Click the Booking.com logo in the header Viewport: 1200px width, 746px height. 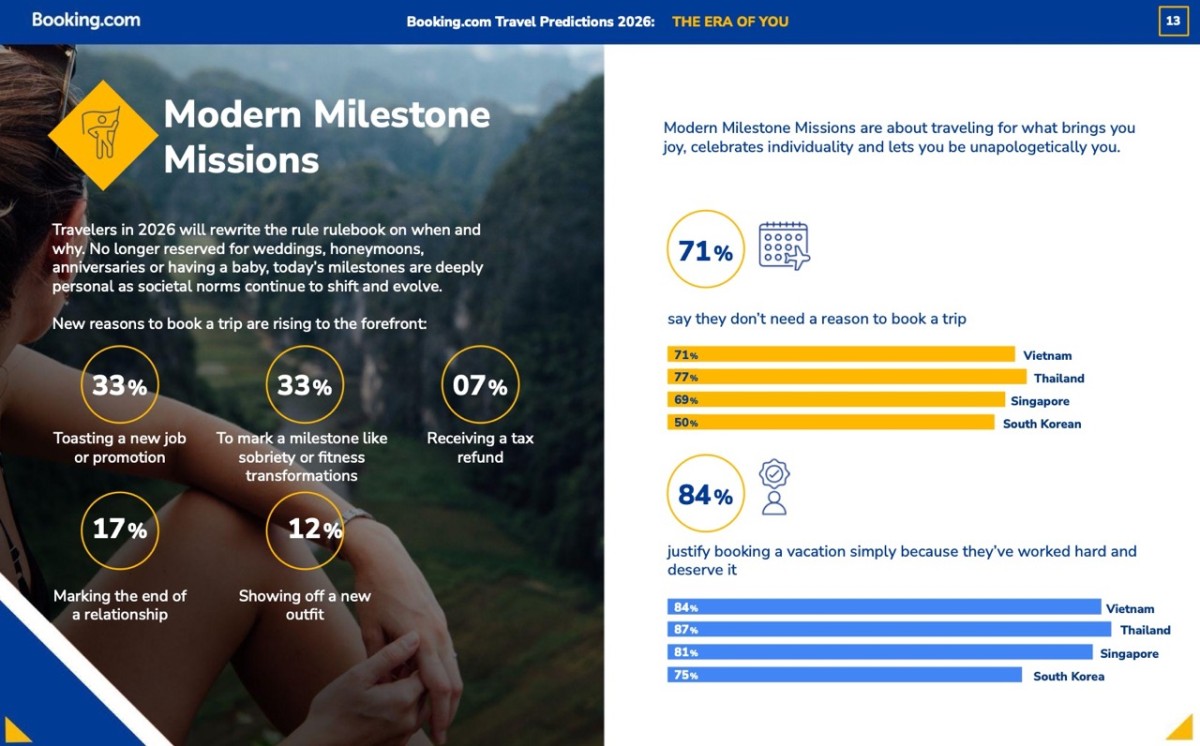pyautogui.click(x=86, y=20)
